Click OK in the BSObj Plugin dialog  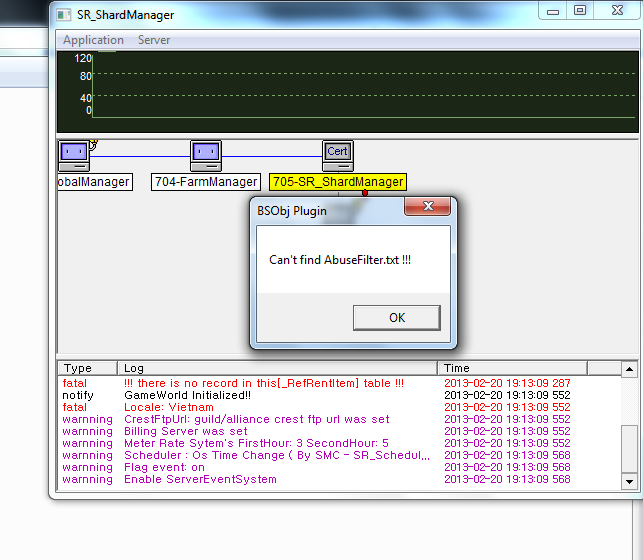tap(397, 318)
